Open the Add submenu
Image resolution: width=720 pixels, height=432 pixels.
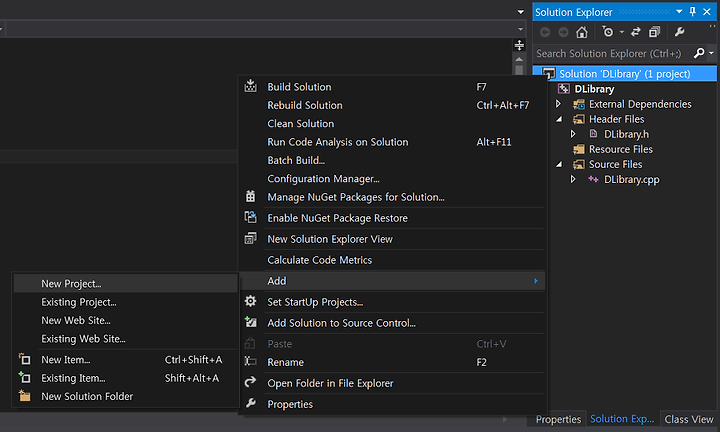393,281
